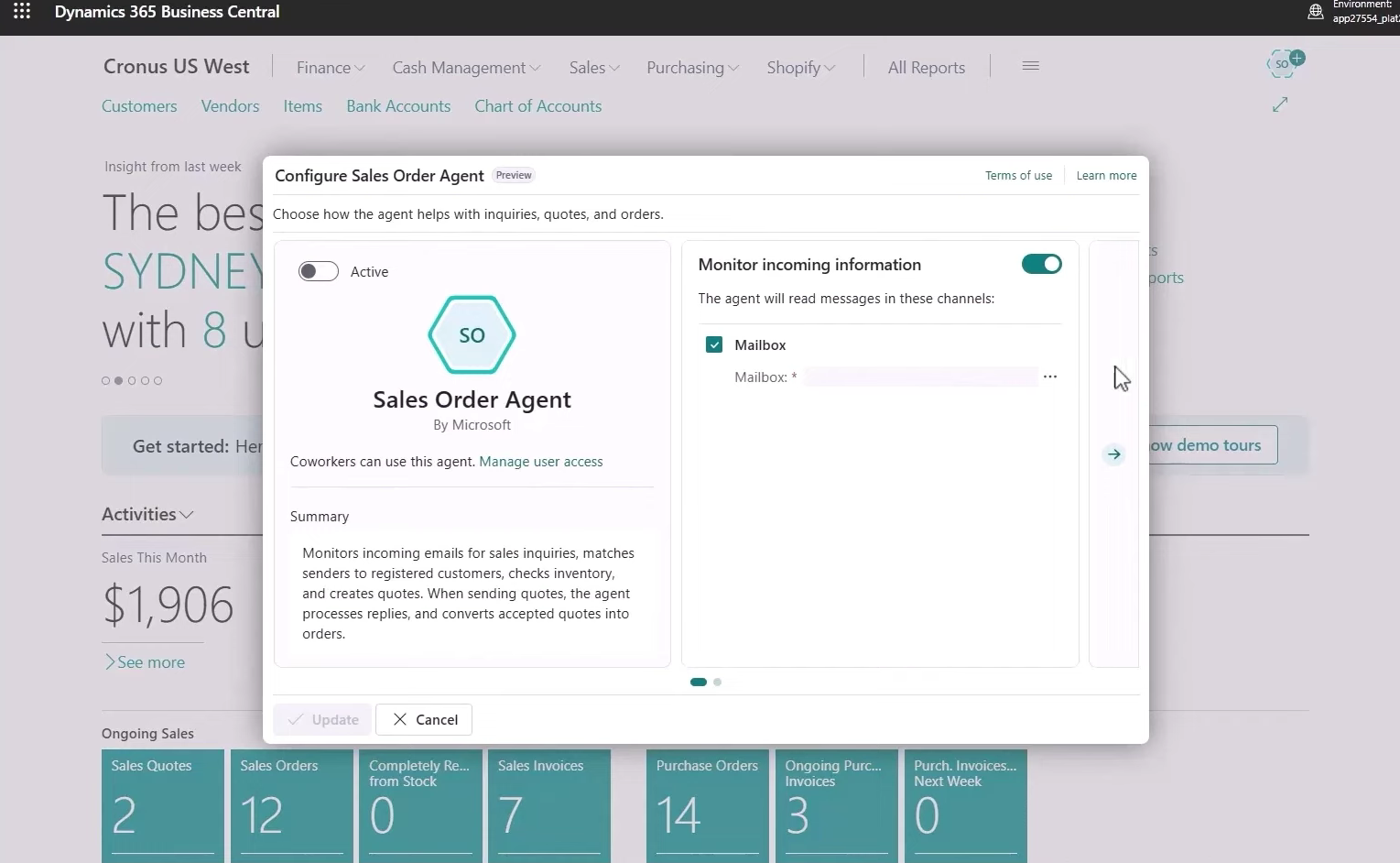Open the Purchasing menu
This screenshot has width=1400, height=863.
tap(690, 67)
